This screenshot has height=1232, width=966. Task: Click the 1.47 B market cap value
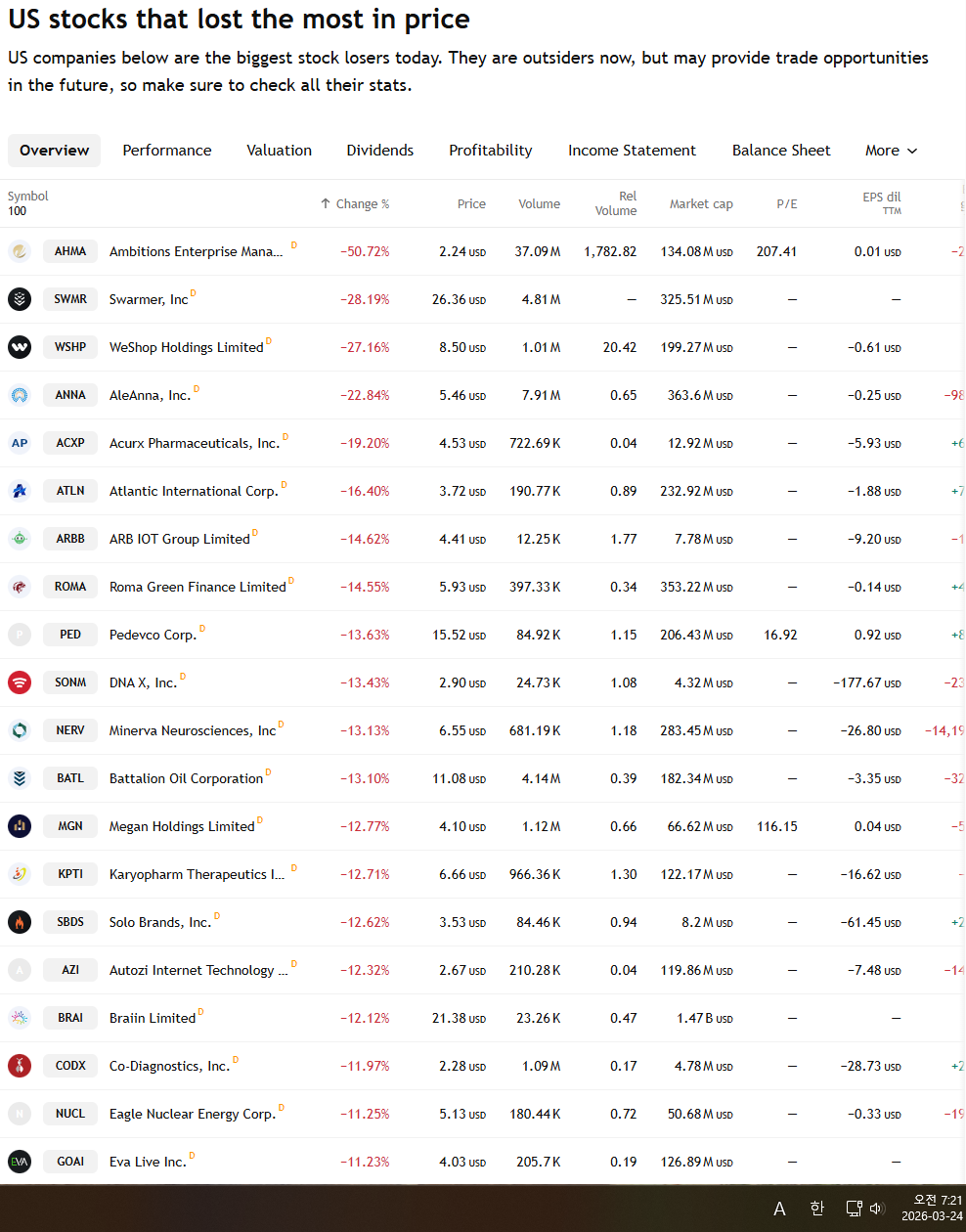coord(705,1018)
